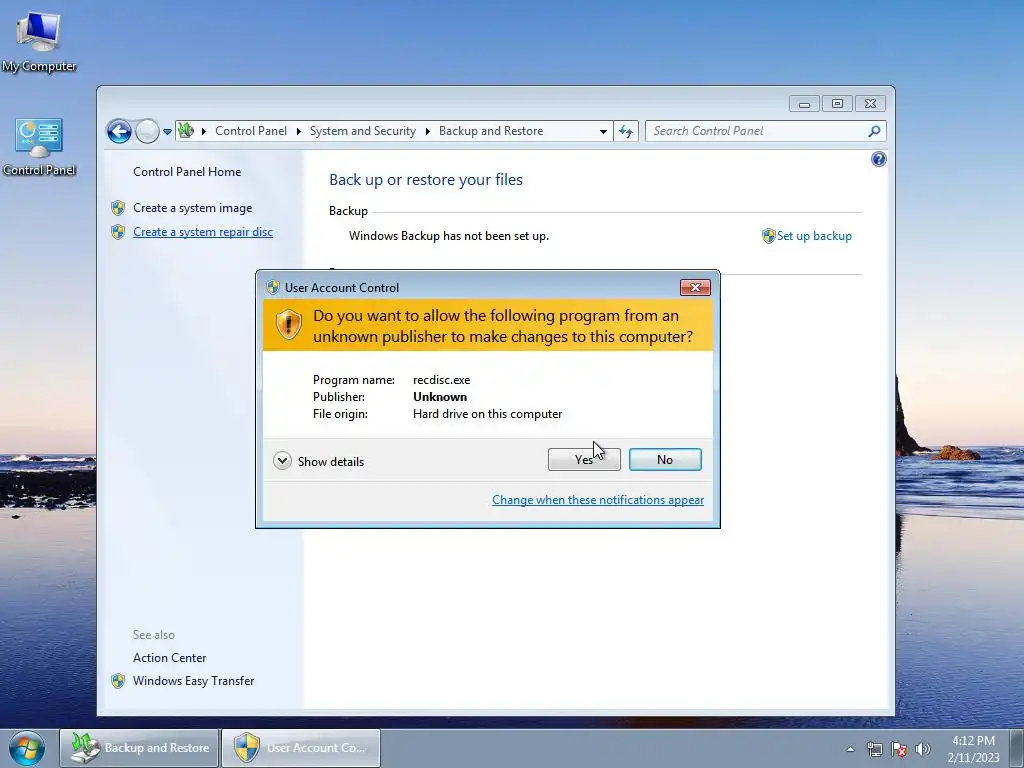Expand breadcrumb arrow after Control Panel

pyautogui.click(x=298, y=131)
